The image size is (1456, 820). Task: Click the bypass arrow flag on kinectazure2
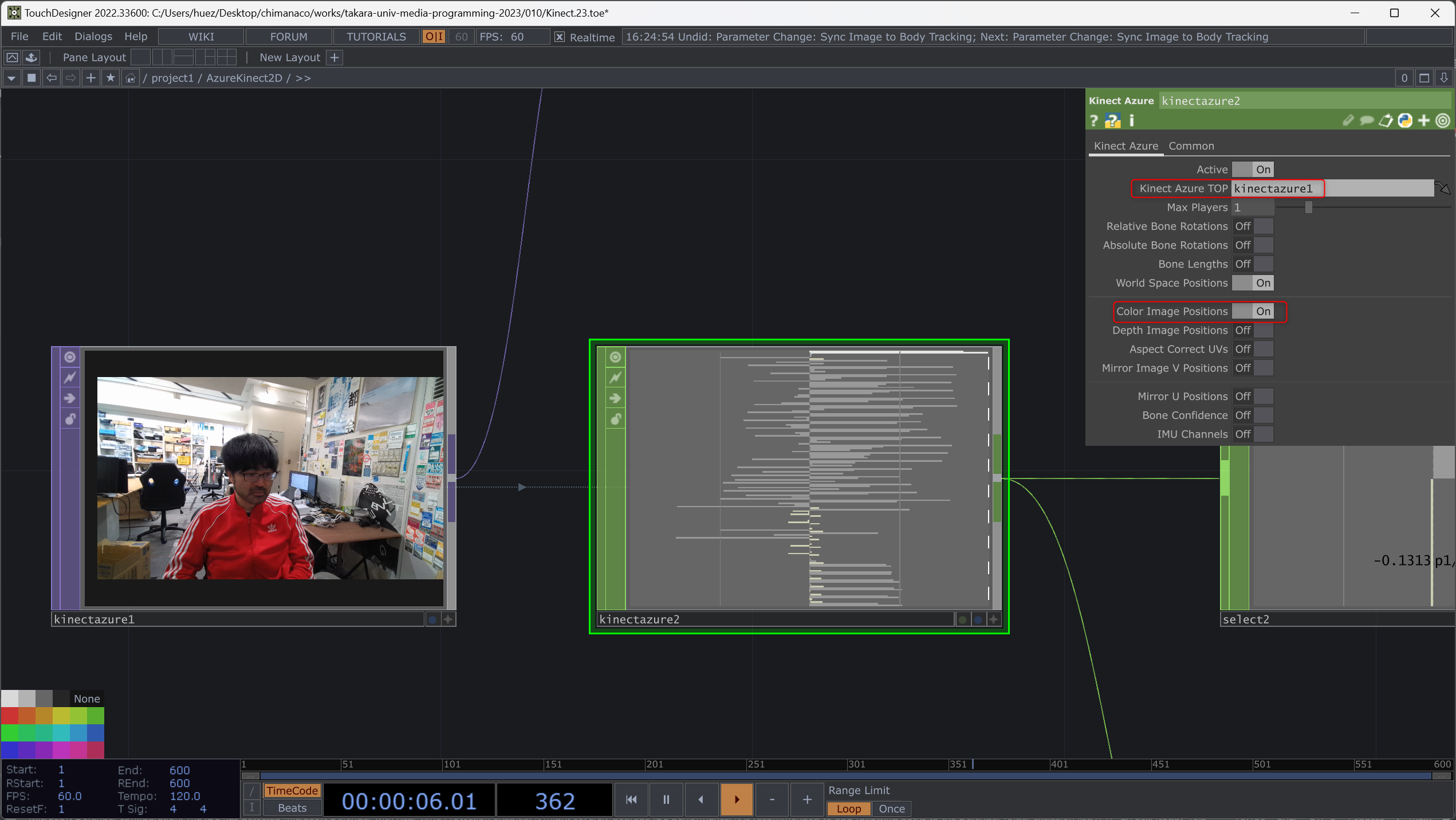pos(615,398)
